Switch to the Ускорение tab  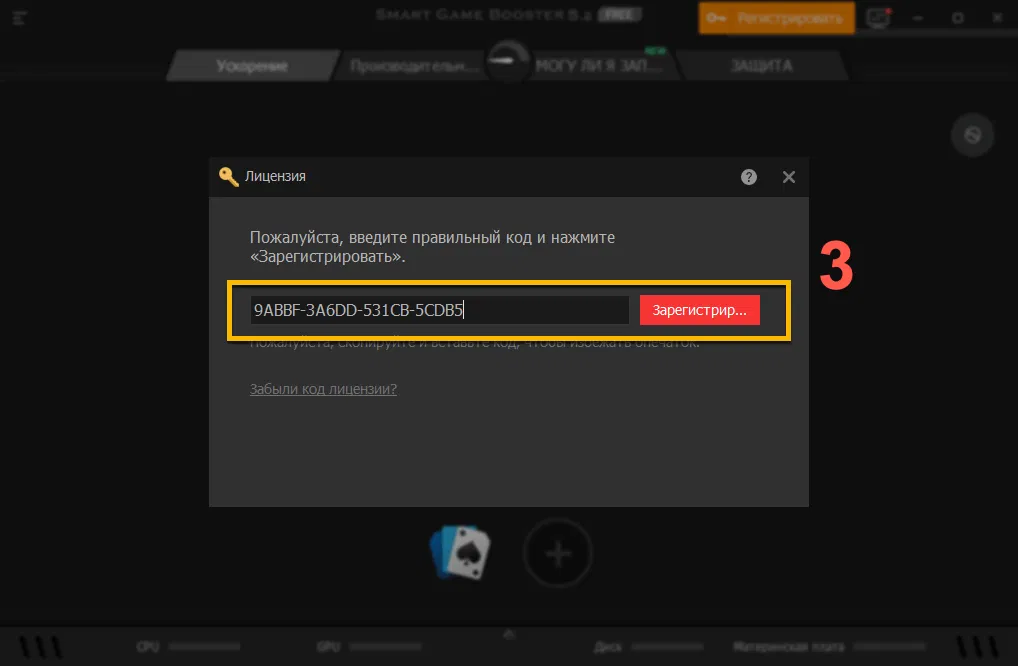click(x=252, y=66)
